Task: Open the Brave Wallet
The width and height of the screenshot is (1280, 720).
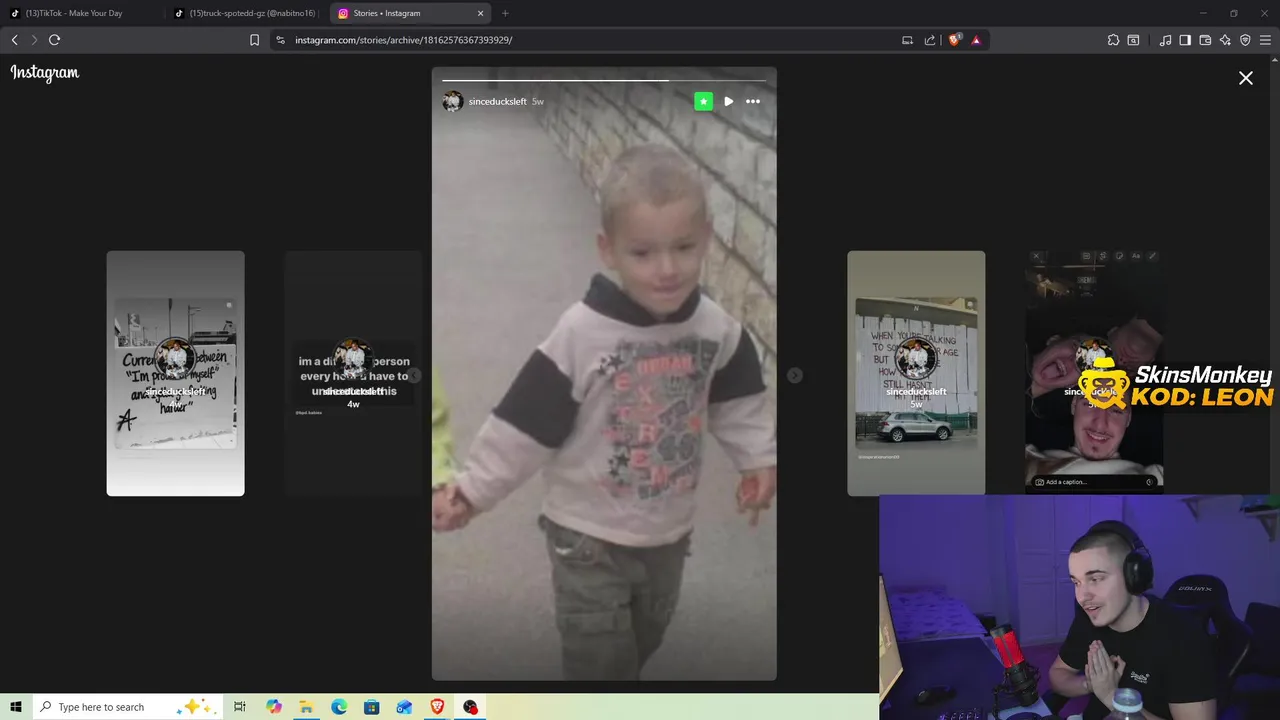Action: [x=1205, y=40]
